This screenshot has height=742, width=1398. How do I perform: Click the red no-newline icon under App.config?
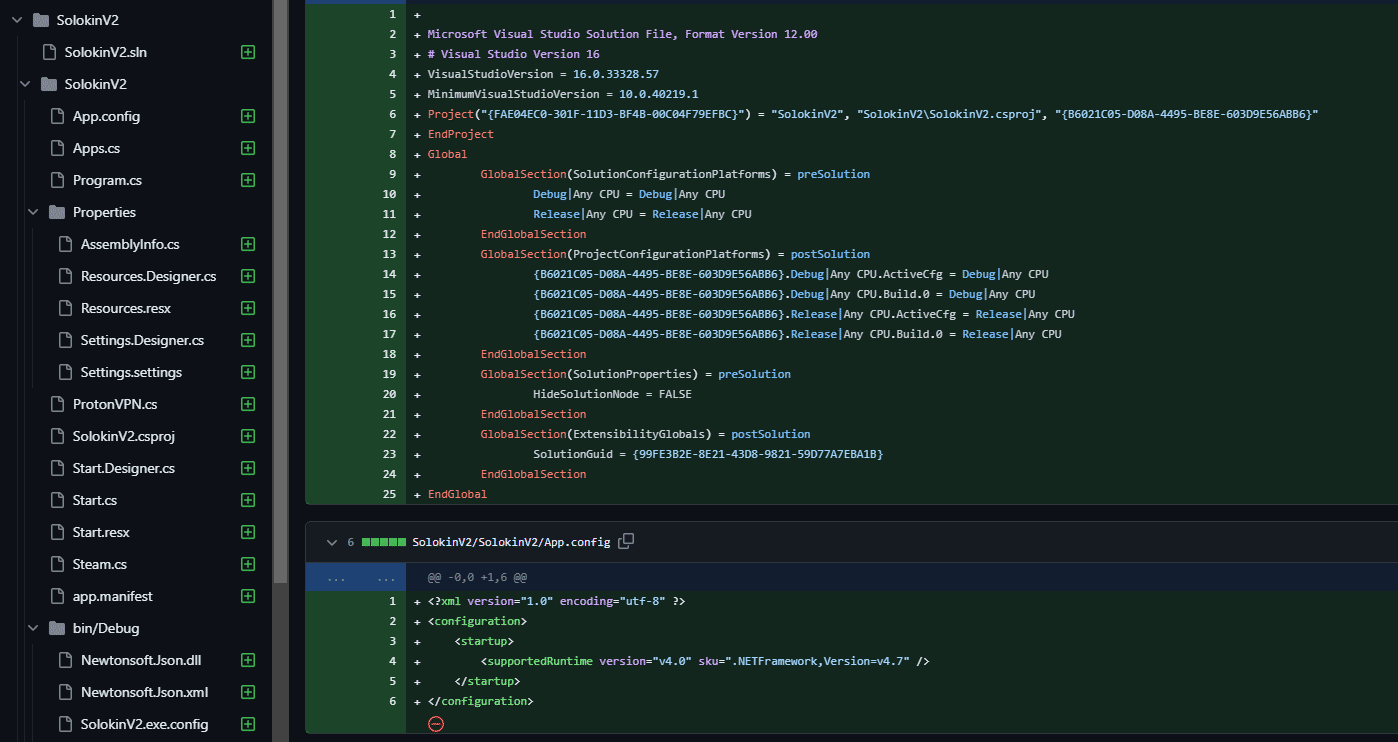click(x=435, y=724)
